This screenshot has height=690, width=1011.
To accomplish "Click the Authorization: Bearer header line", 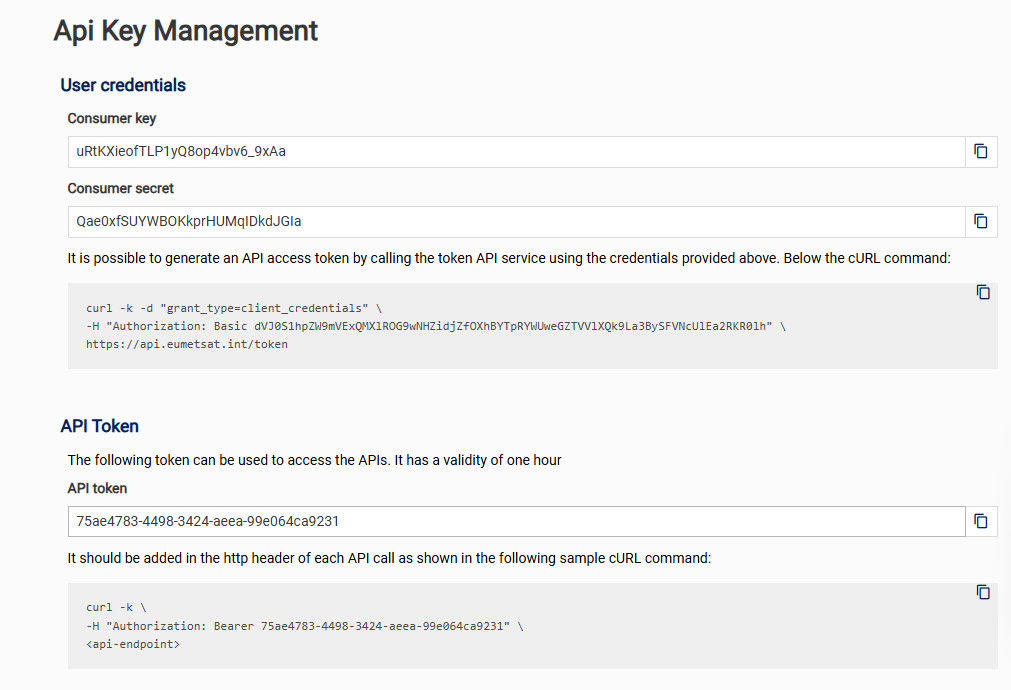I will coord(305,626).
